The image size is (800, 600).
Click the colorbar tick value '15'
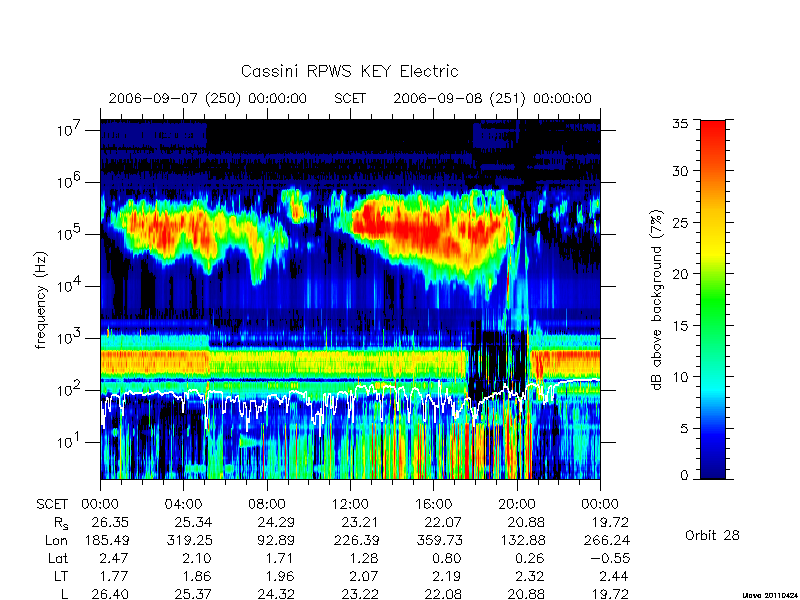pos(680,325)
